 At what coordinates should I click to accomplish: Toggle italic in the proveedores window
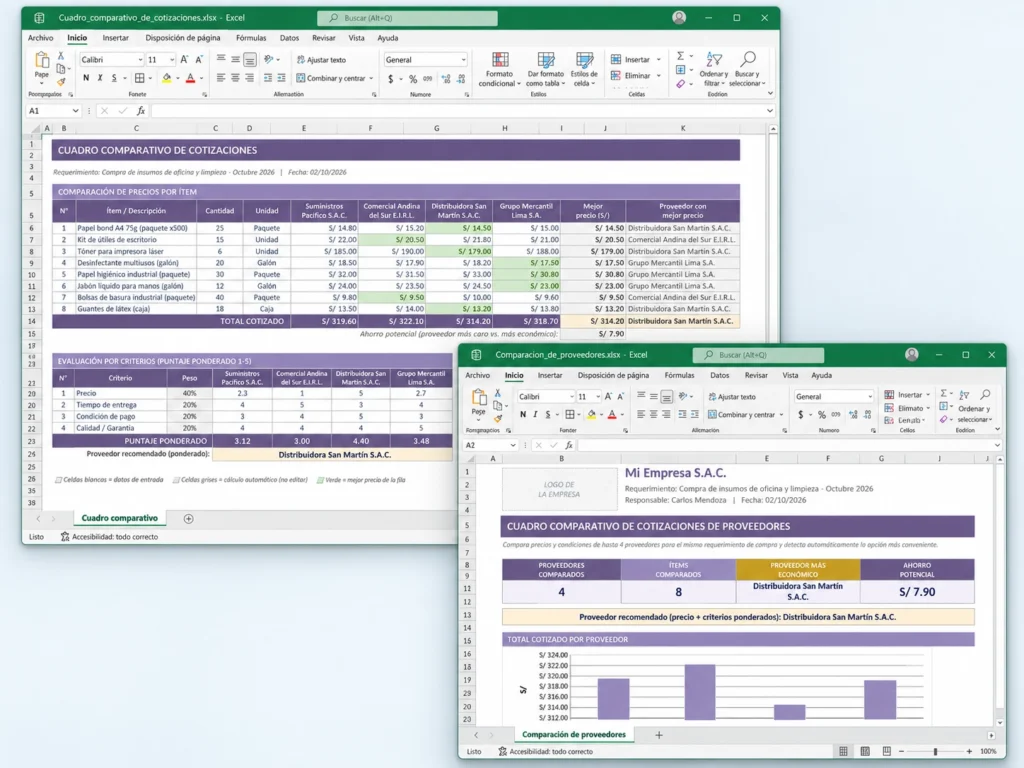535,414
